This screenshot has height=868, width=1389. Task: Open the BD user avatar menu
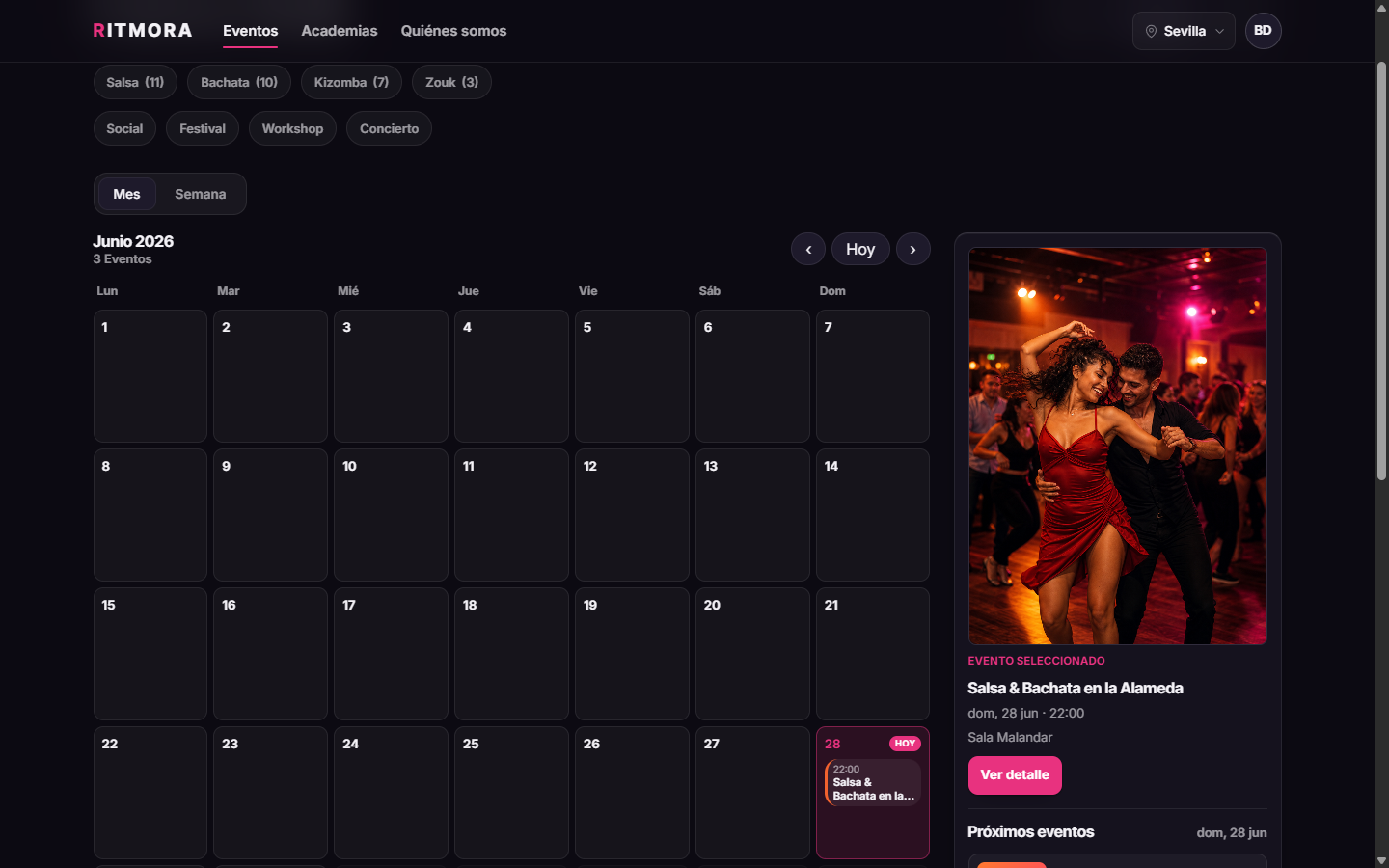pos(1263,31)
